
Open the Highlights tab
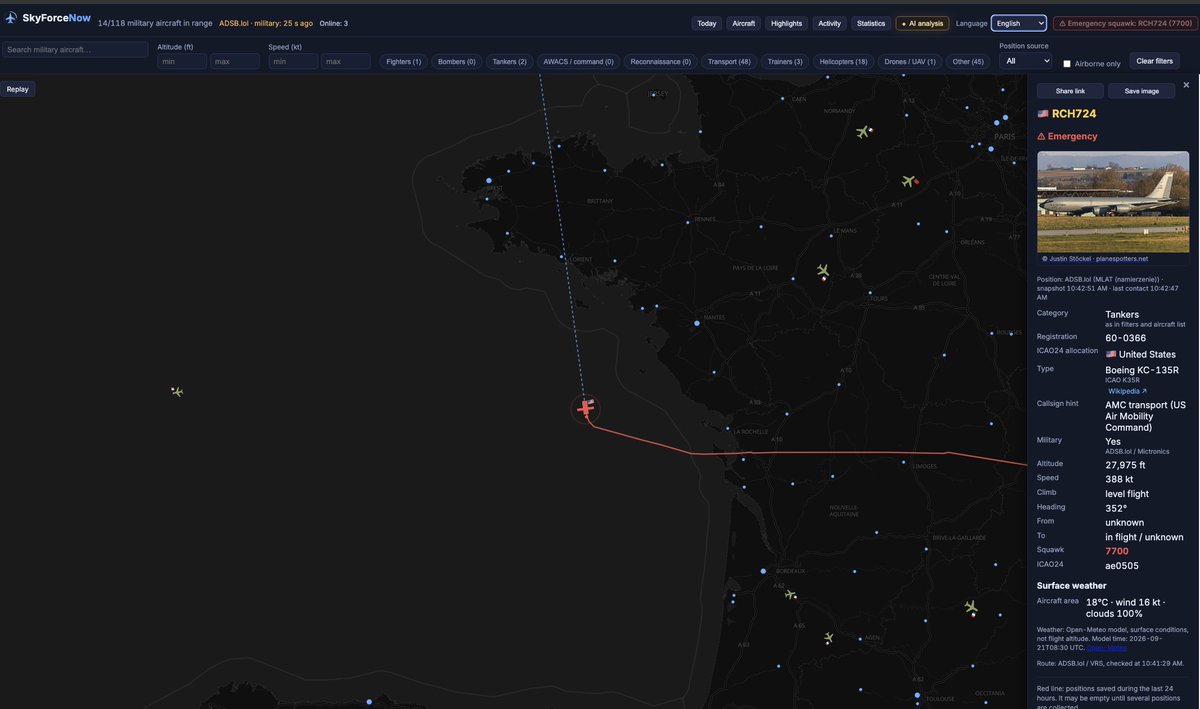click(787, 23)
